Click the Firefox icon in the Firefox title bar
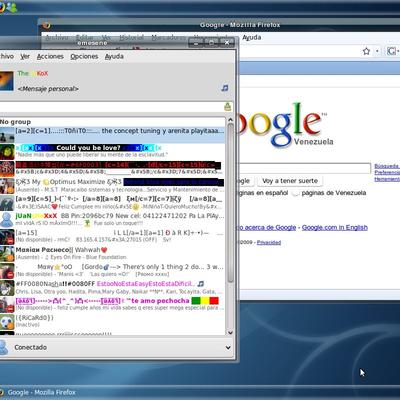Image resolution: width=400 pixels, height=400 pixels. 47,25
